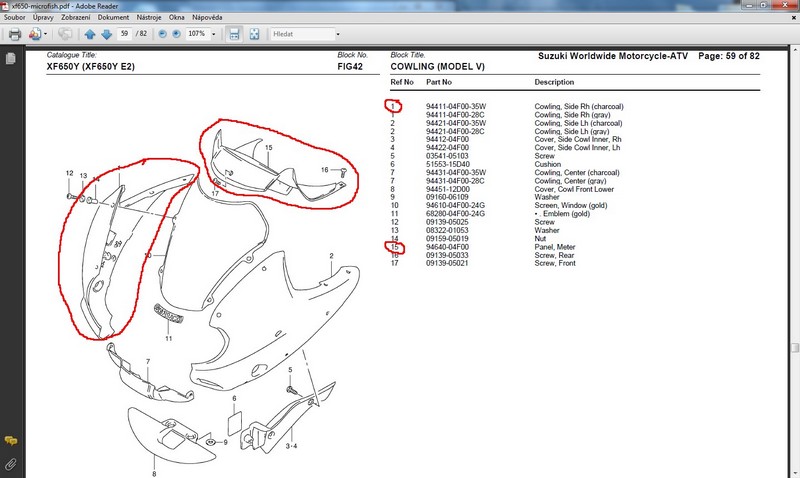Click the Hledat search field
The height and width of the screenshot is (478, 800).
tap(302, 34)
